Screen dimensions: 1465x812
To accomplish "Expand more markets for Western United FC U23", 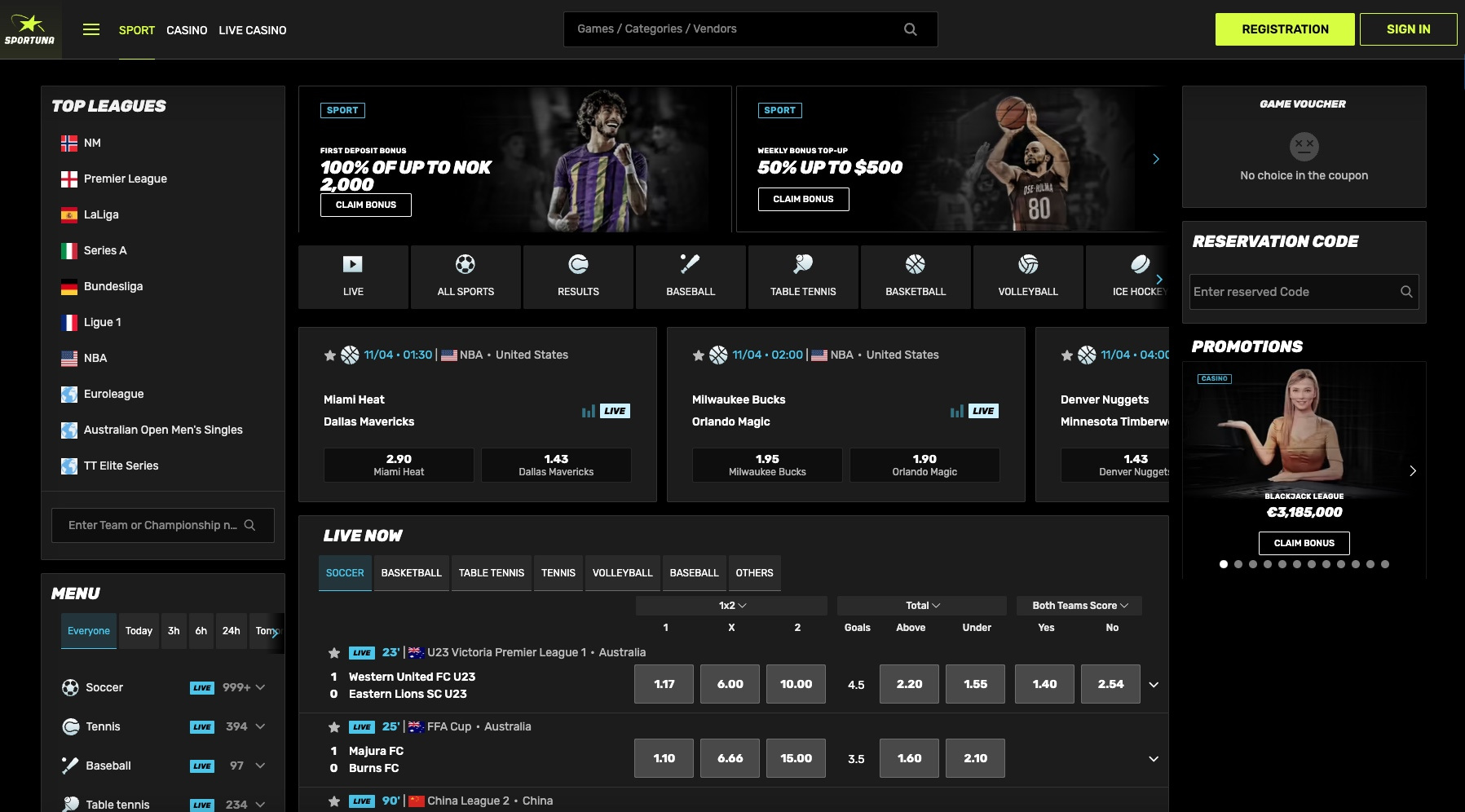I will point(1153,685).
